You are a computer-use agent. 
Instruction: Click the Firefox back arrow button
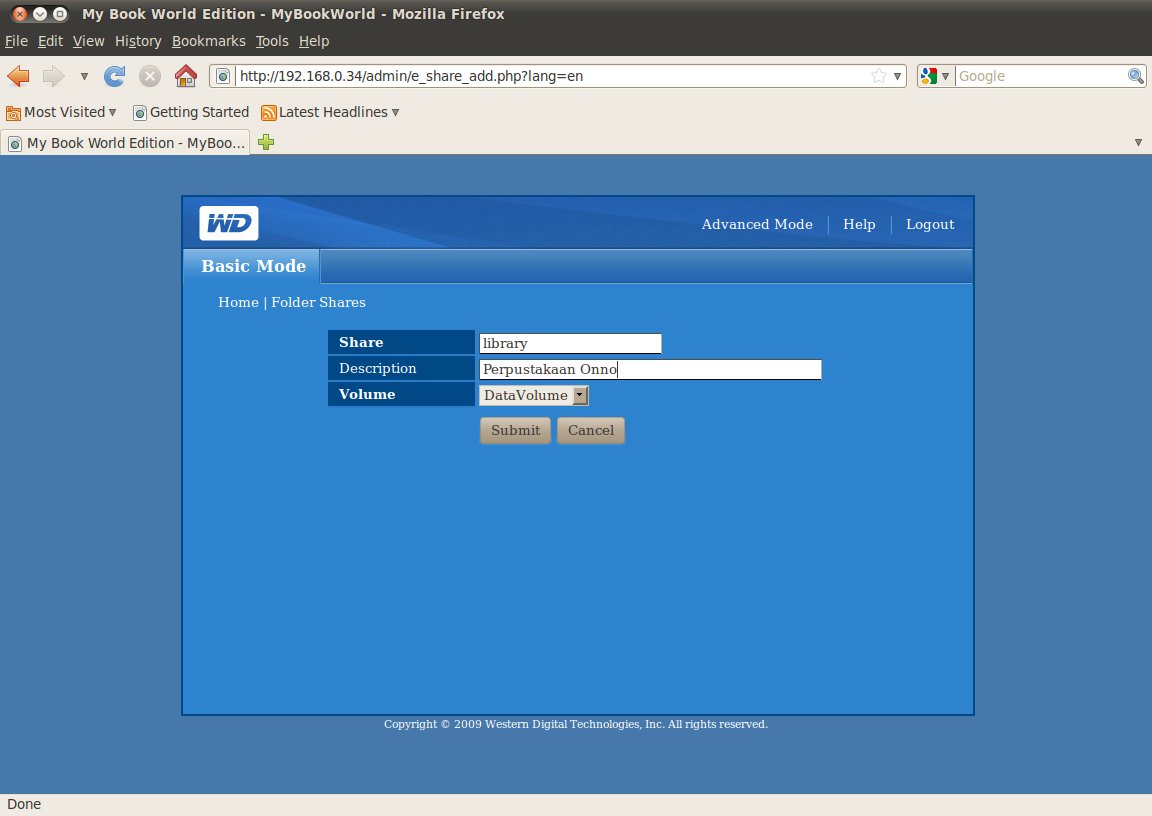click(x=18, y=76)
